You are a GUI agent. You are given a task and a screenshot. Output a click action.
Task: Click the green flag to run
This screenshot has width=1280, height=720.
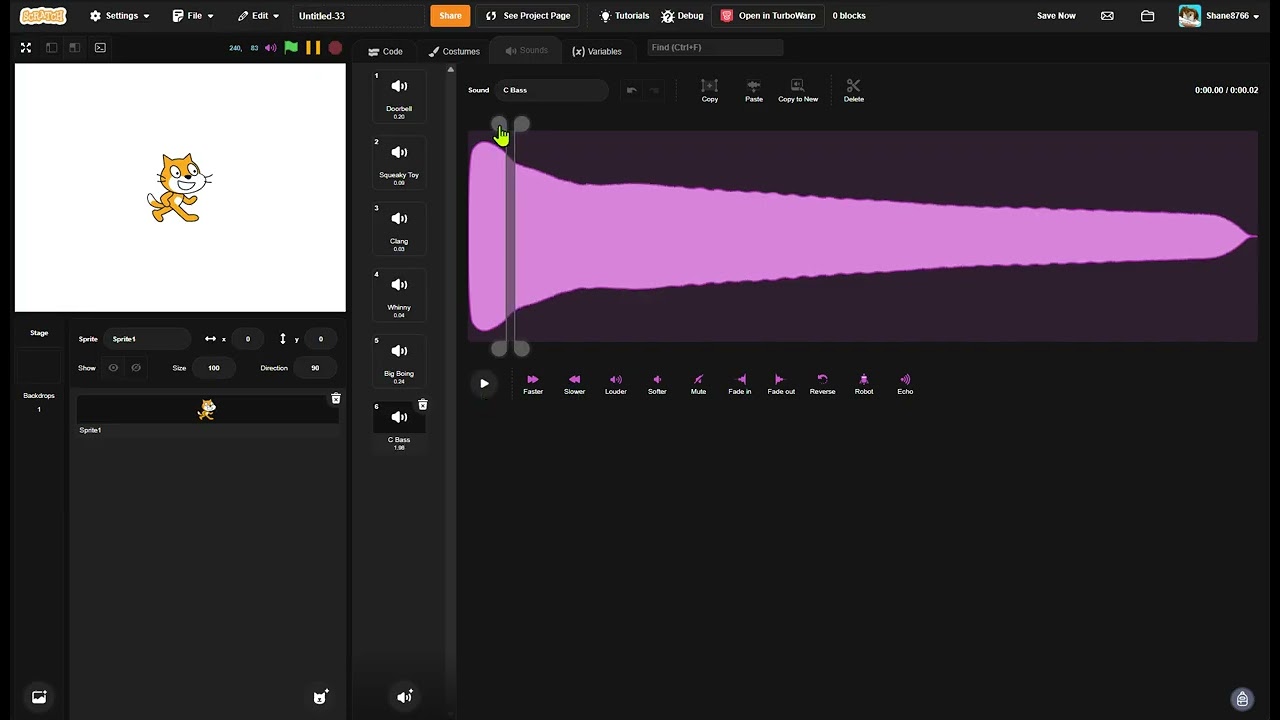pyautogui.click(x=291, y=47)
